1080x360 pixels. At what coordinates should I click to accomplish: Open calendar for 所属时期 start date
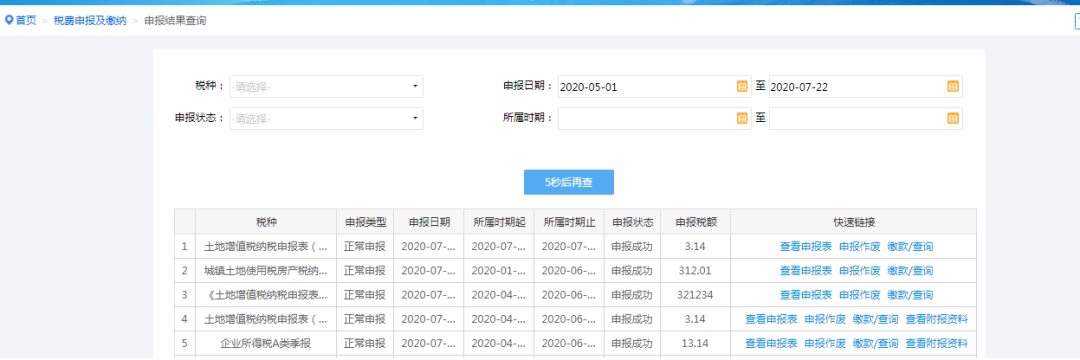pyautogui.click(x=742, y=118)
